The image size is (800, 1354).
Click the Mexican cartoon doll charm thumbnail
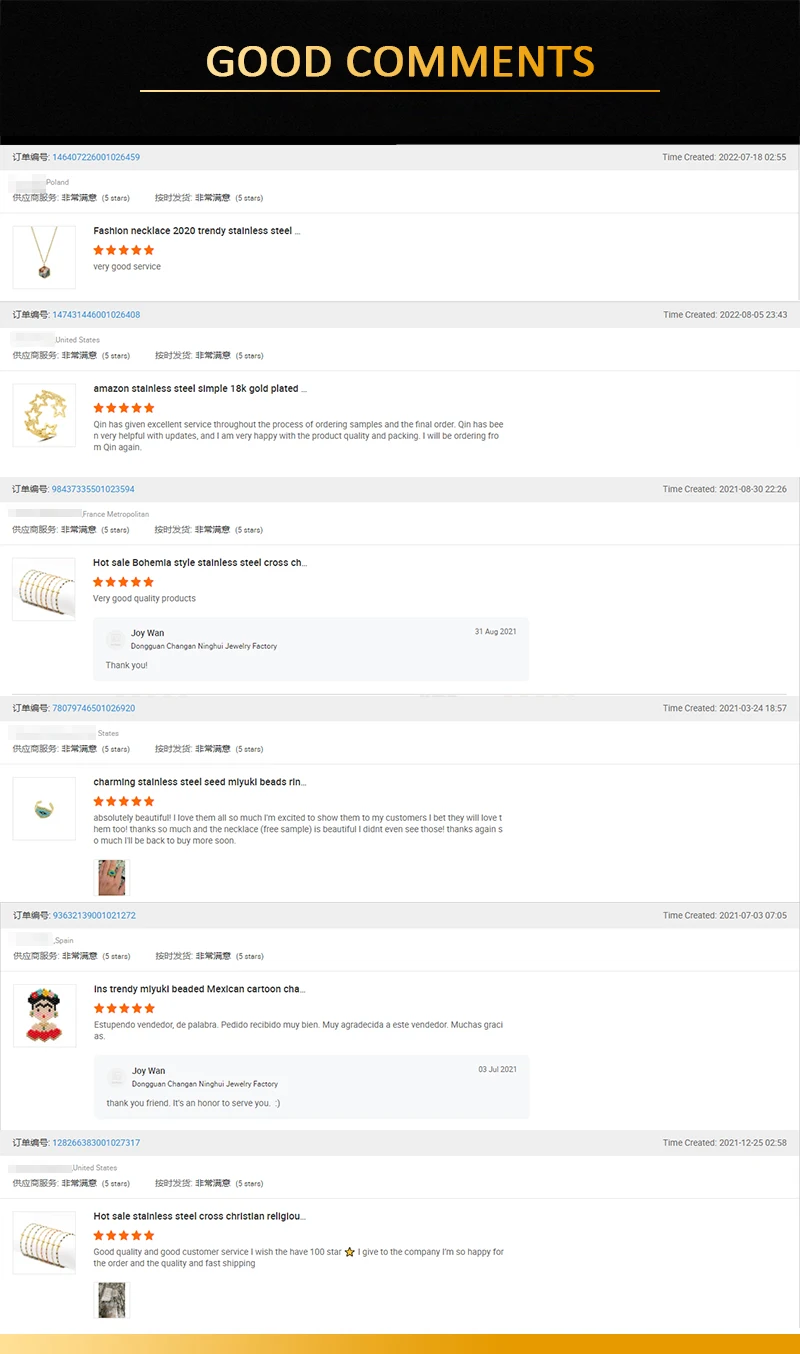[x=44, y=1015]
